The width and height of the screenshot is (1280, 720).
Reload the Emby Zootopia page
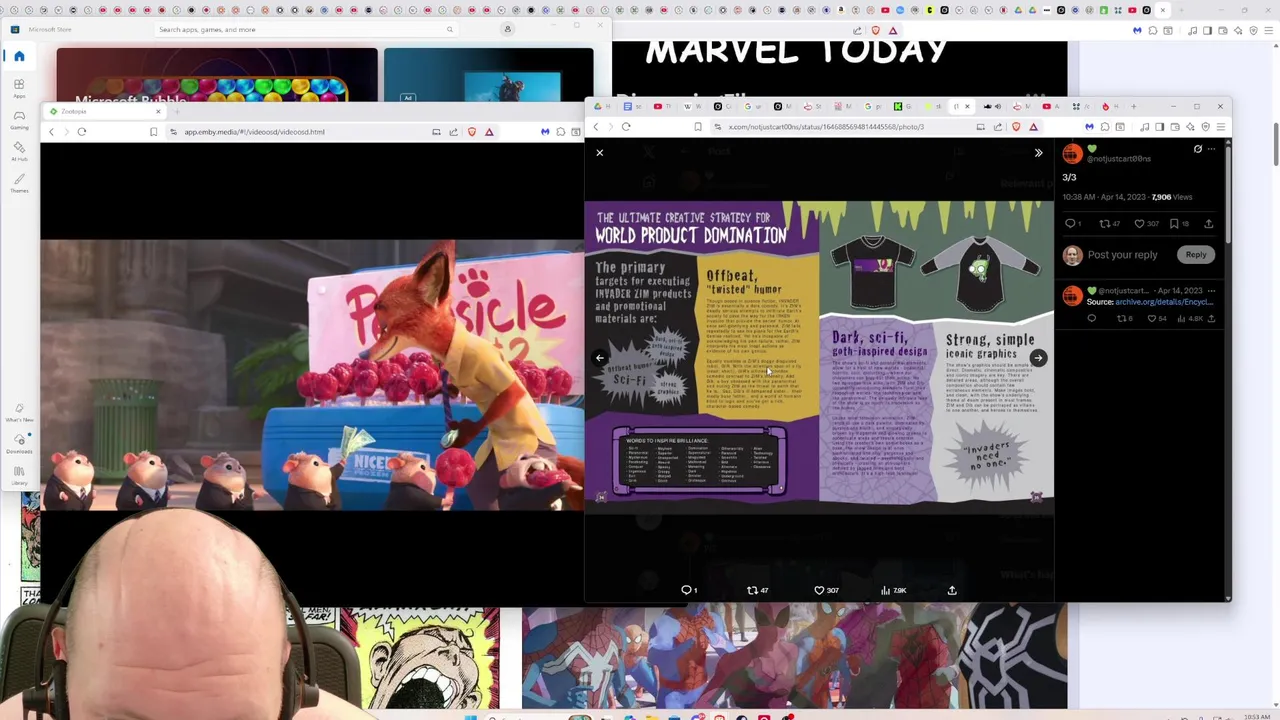(x=82, y=132)
